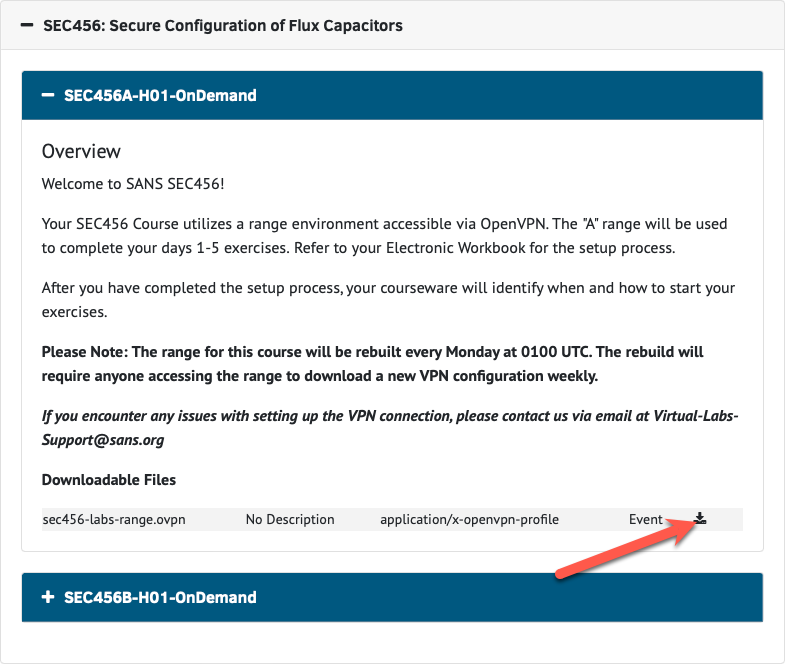Click the Please Note rebuild warning paragraph

[372, 364]
